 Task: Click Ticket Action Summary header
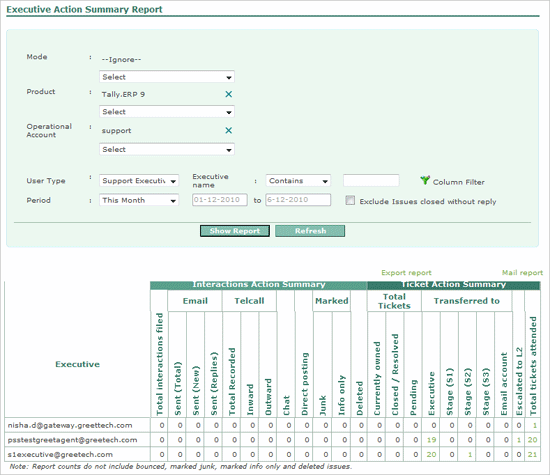[454, 285]
